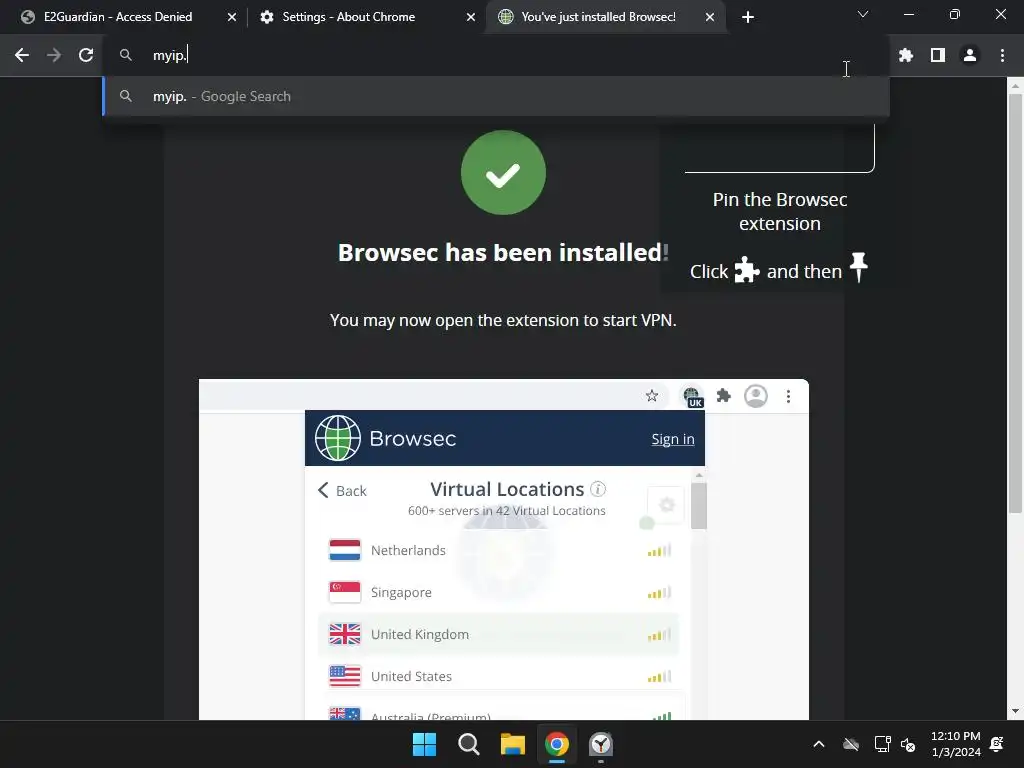This screenshot has width=1024, height=768.
Task: Close the E2Guardian - Access Denied tab
Action: pyautogui.click(x=232, y=17)
